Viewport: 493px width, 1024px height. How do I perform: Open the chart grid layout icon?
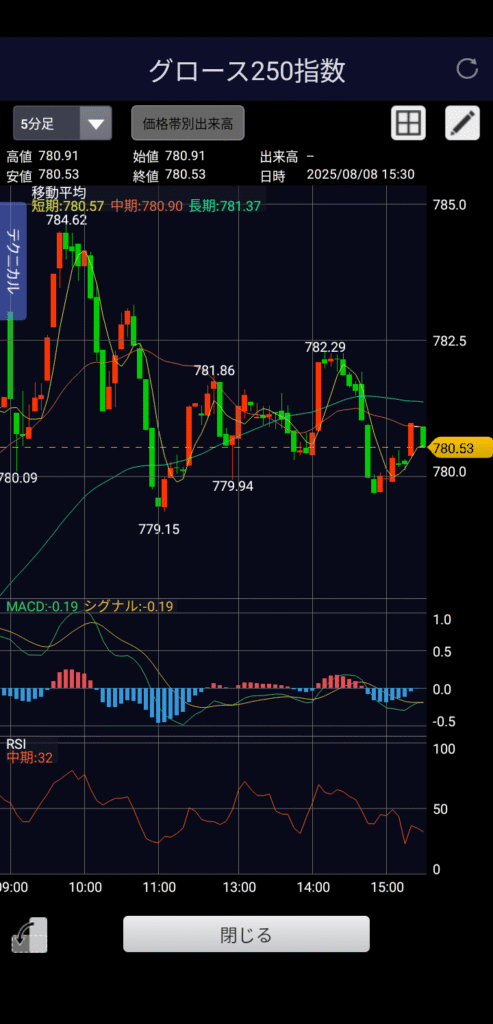click(x=409, y=123)
